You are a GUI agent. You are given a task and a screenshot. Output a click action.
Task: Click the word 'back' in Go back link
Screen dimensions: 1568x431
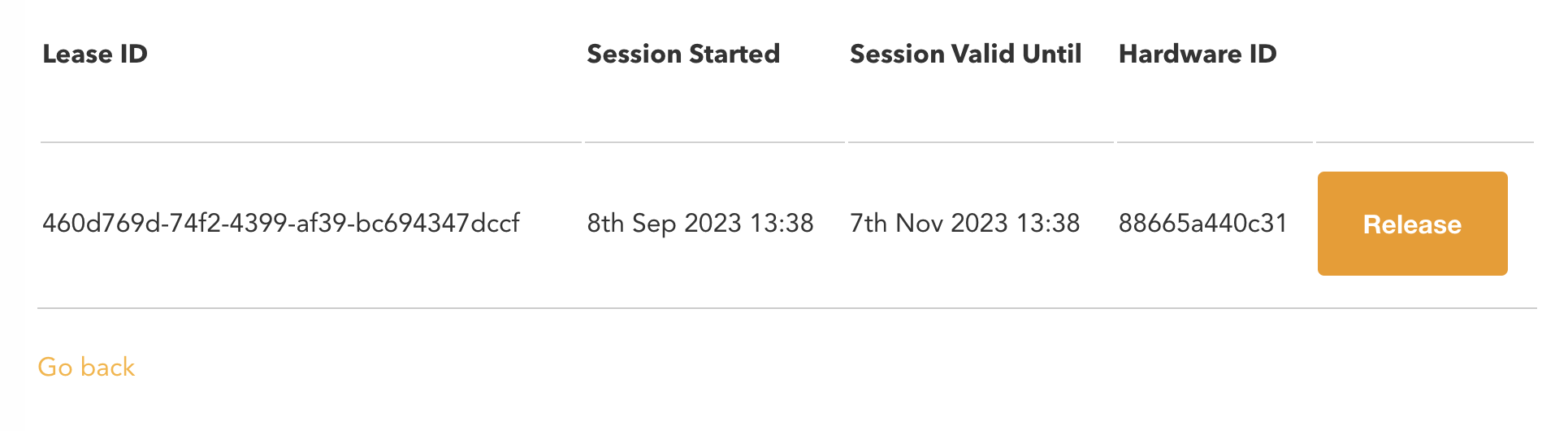(x=108, y=368)
